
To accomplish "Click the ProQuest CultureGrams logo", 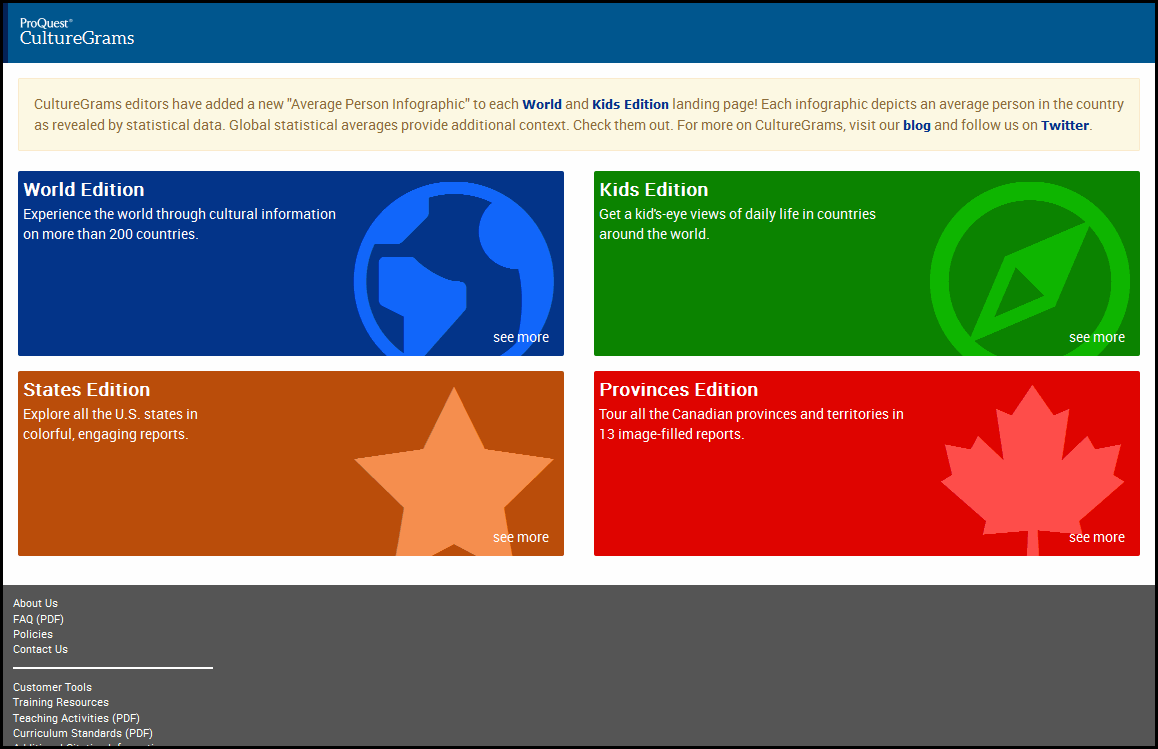I will 77,33.
